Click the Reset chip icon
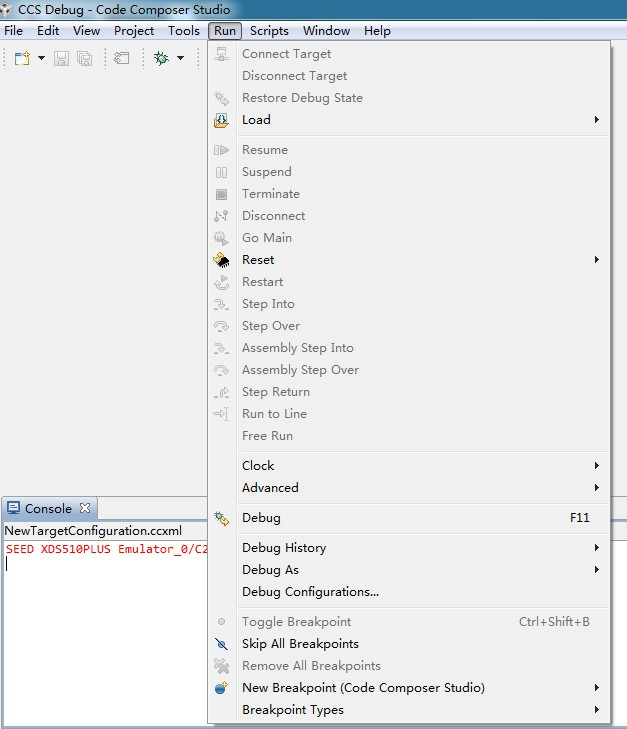Screen dimensions: 627x729 point(221,260)
